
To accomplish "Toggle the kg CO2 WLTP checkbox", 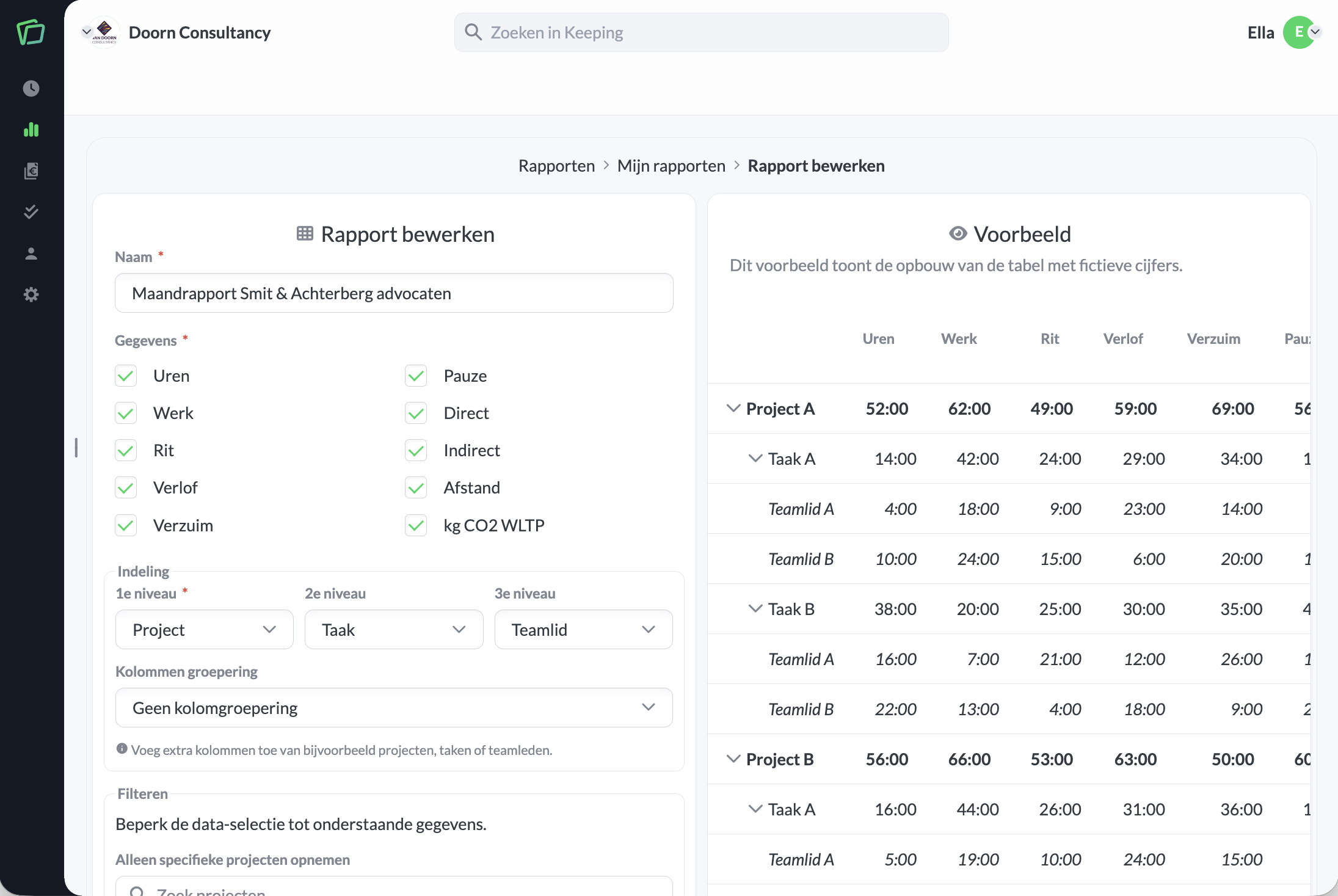I will click(x=416, y=525).
